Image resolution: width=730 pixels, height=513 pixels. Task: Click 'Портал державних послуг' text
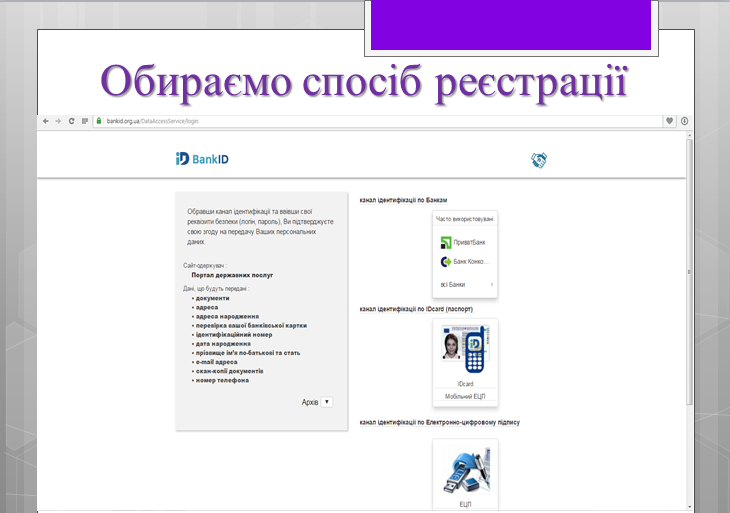pyautogui.click(x=232, y=275)
